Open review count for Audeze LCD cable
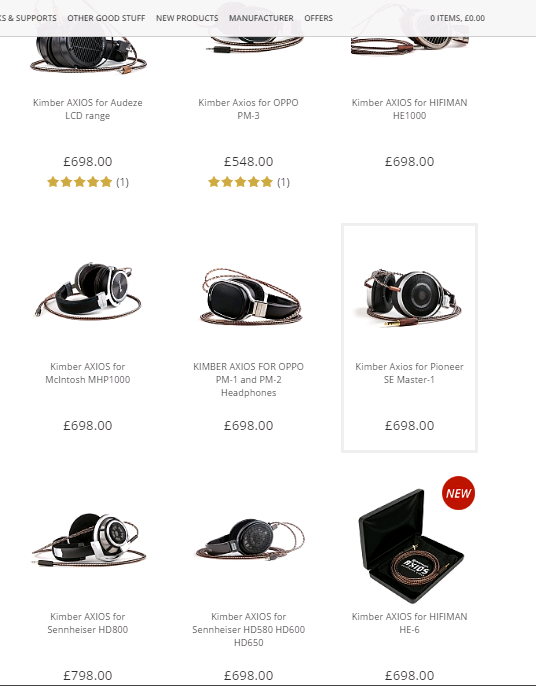Screen dimensions: 536x686 (x=123, y=182)
